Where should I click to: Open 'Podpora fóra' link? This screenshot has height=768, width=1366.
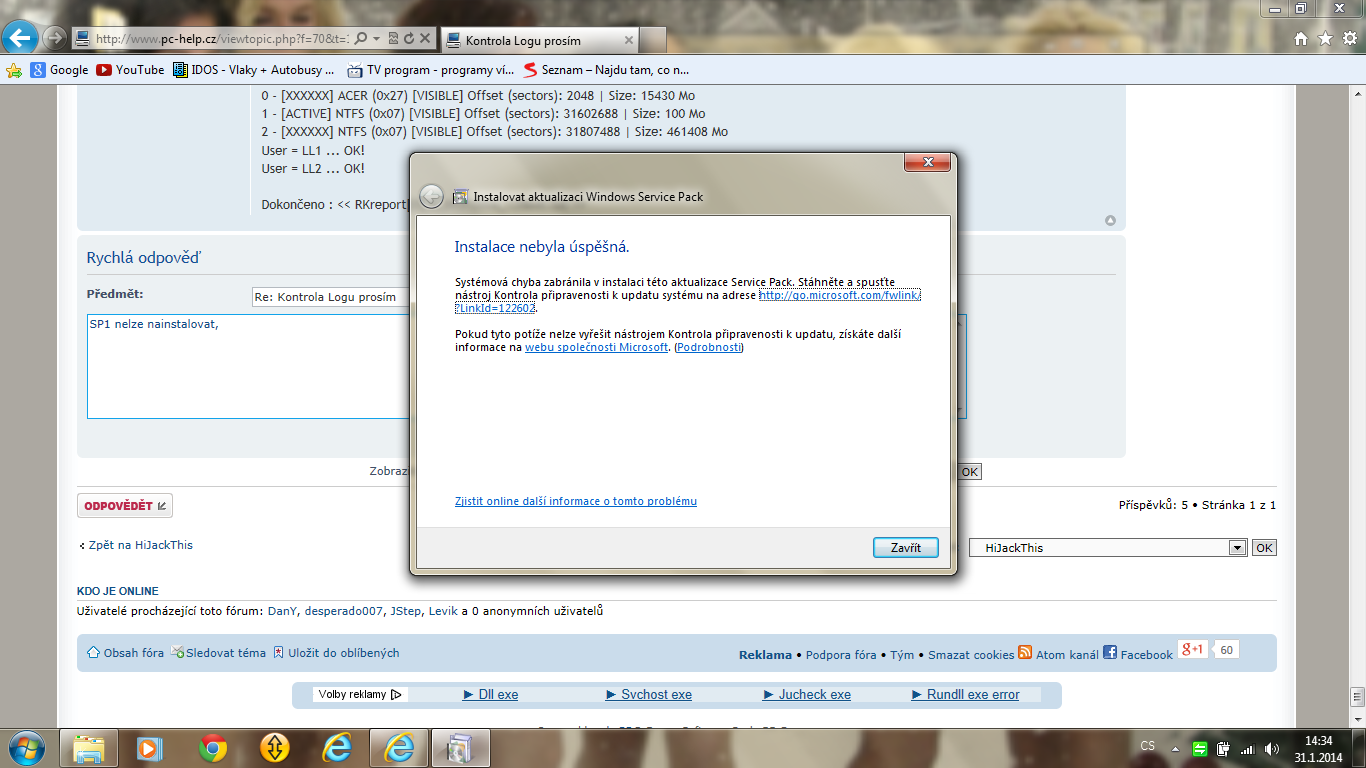pyautogui.click(x=841, y=655)
